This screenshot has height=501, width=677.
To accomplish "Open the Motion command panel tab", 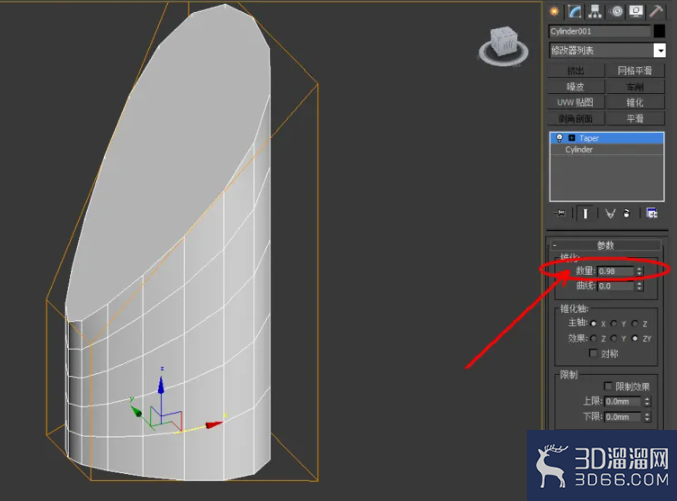I will point(617,12).
